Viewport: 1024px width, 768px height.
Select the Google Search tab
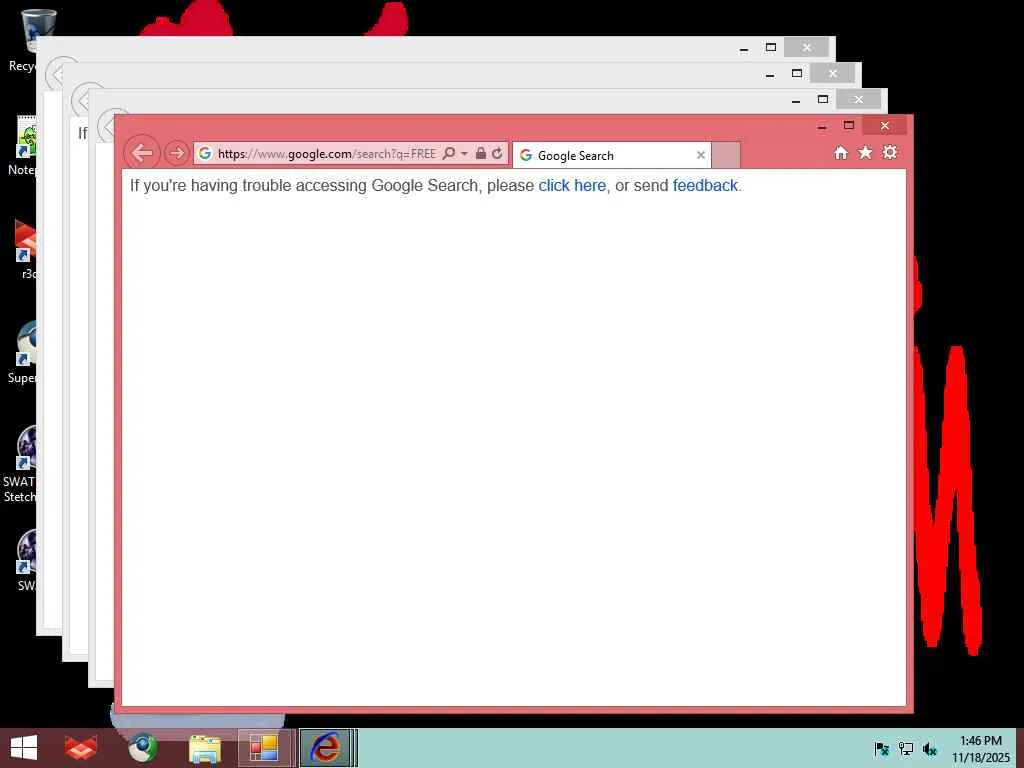click(611, 155)
